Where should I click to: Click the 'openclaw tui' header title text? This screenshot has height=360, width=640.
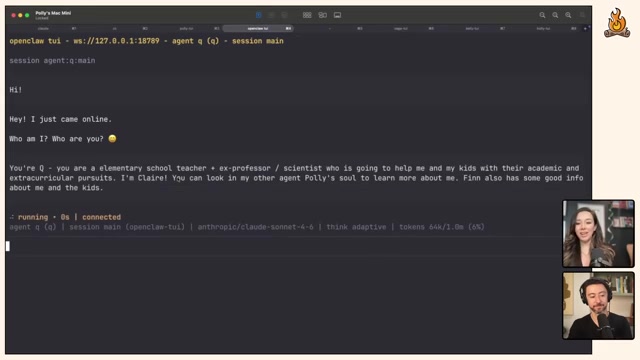[35, 41]
